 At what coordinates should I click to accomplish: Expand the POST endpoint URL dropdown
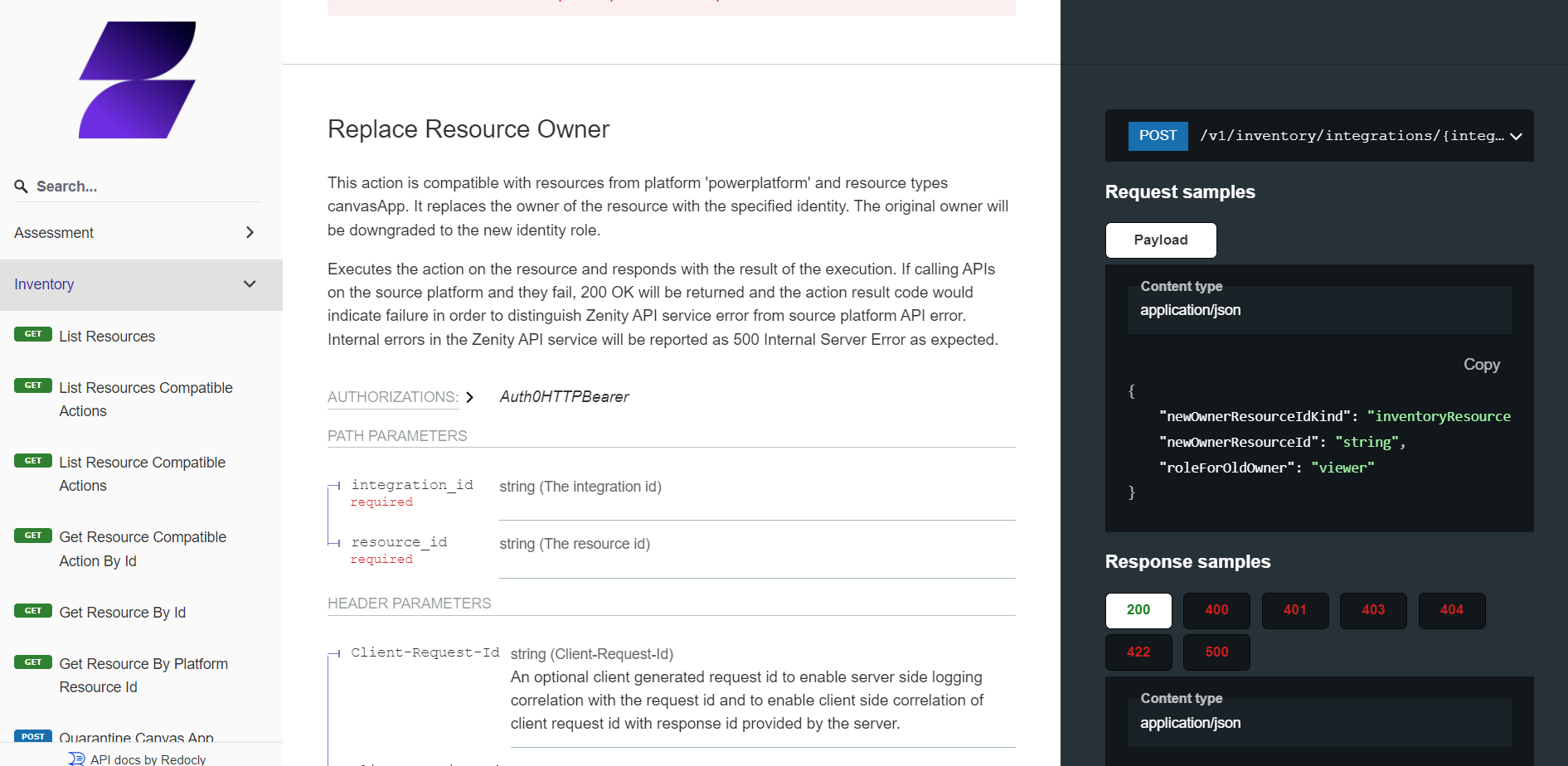(1516, 136)
